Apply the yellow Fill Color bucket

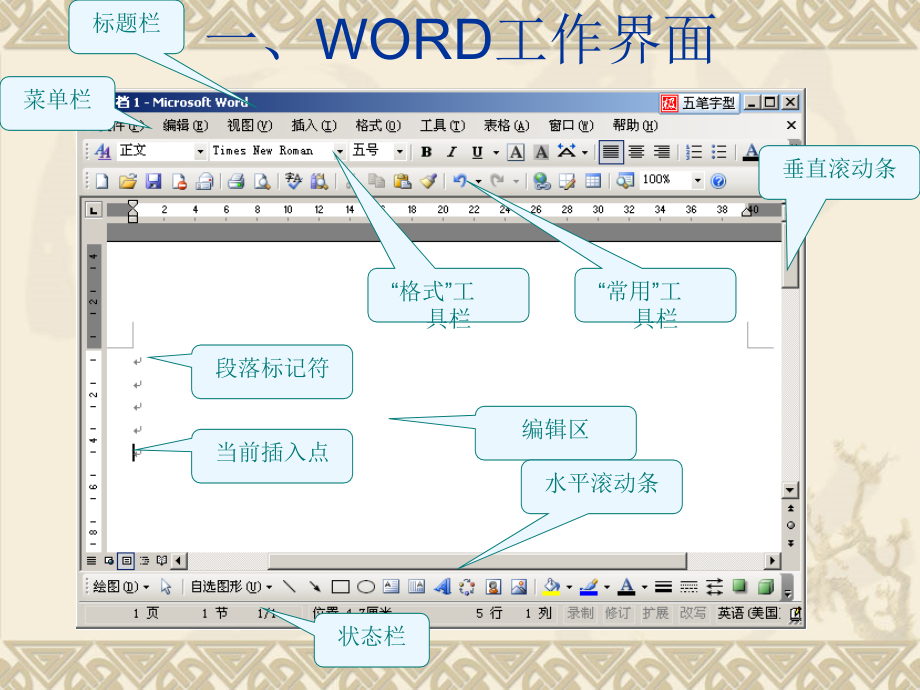(552, 586)
